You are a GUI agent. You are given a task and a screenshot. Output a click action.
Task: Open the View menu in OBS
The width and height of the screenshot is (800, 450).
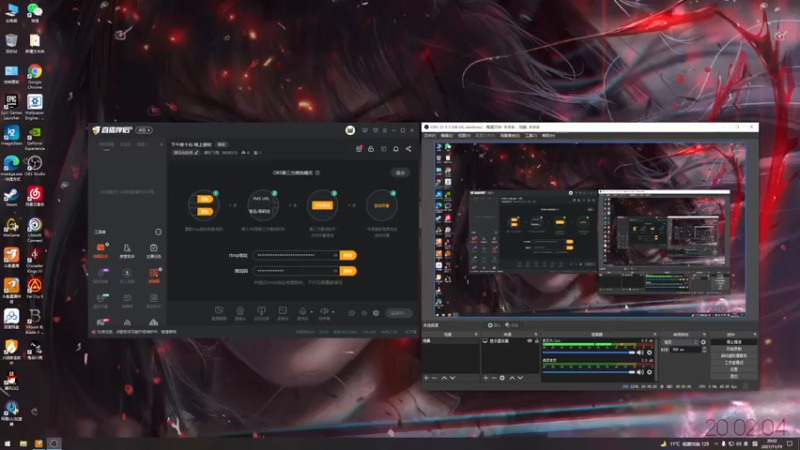[464, 136]
